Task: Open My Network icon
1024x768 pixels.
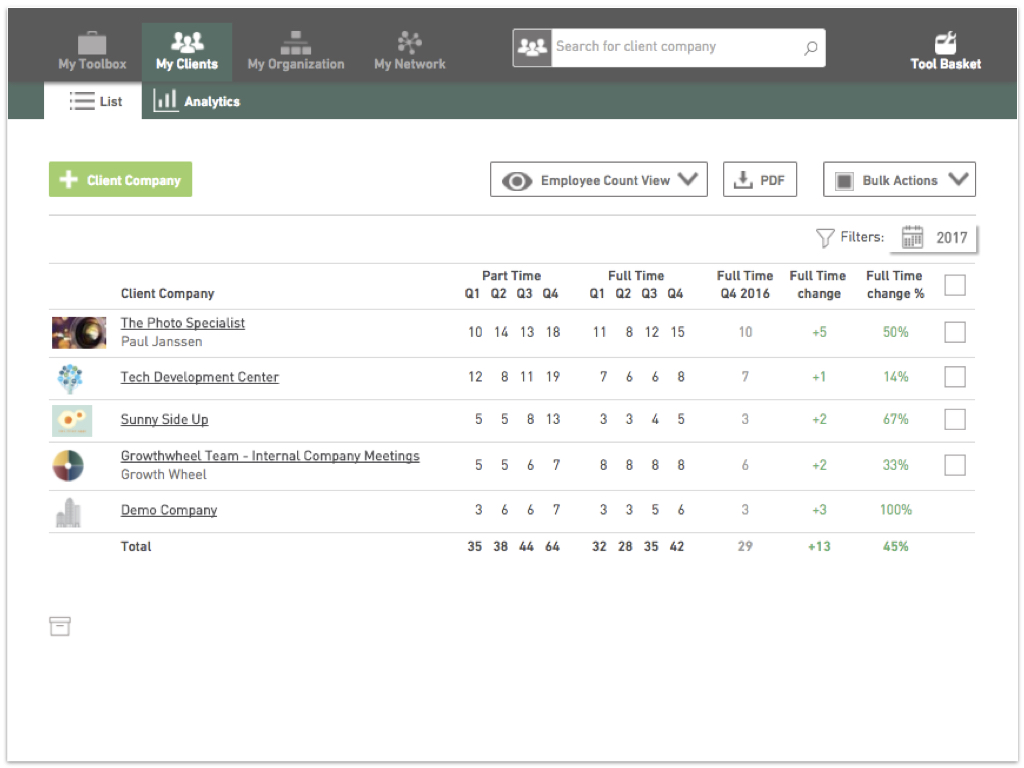Action: (x=409, y=42)
